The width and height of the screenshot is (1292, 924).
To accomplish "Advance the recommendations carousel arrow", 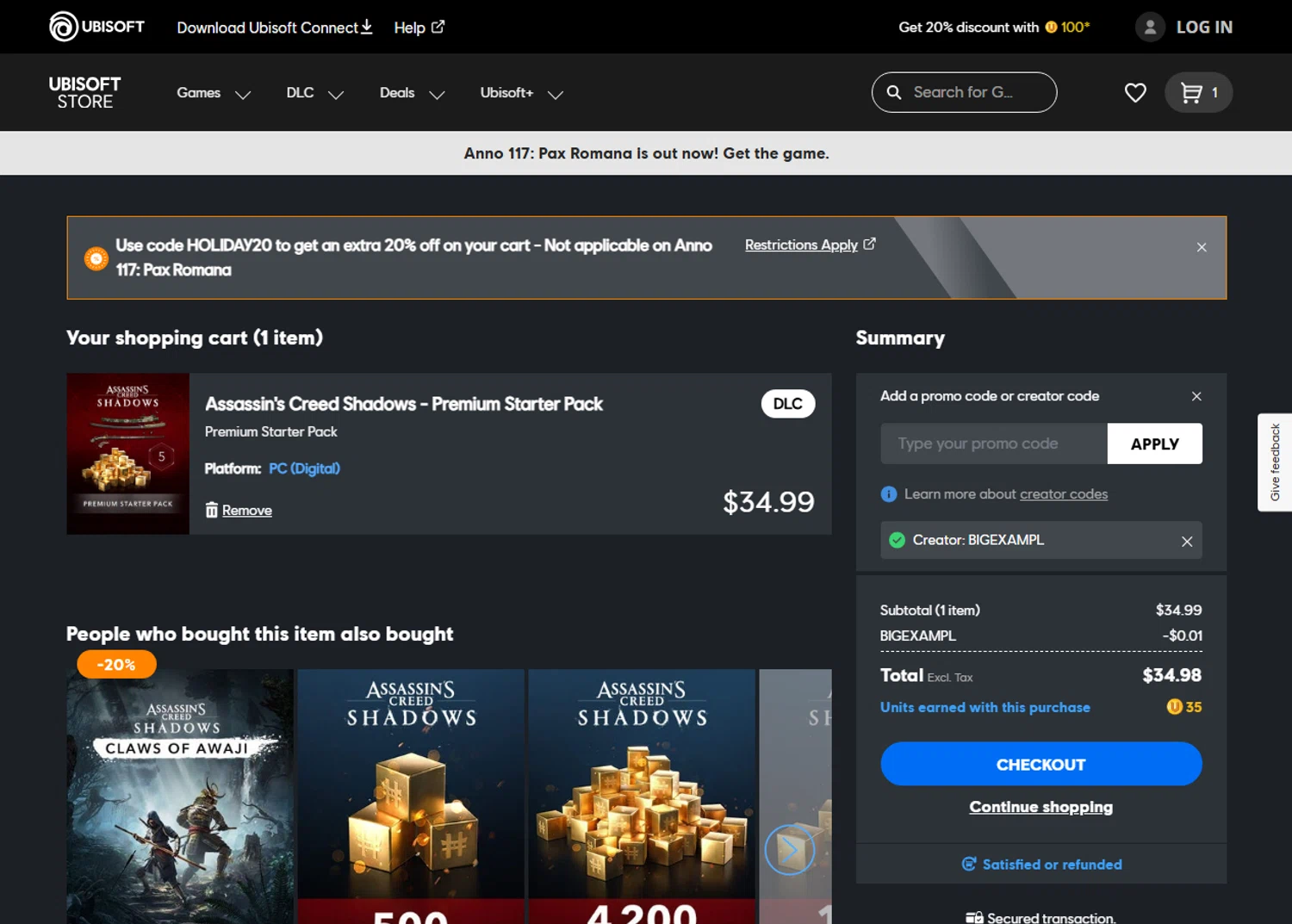I will [790, 850].
